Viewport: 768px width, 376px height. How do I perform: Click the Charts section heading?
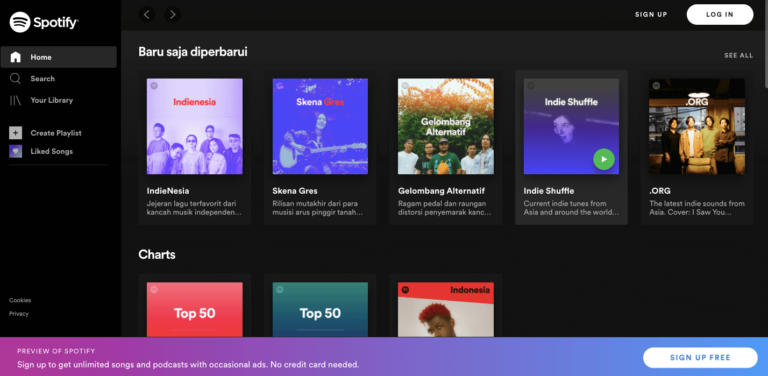[157, 255]
